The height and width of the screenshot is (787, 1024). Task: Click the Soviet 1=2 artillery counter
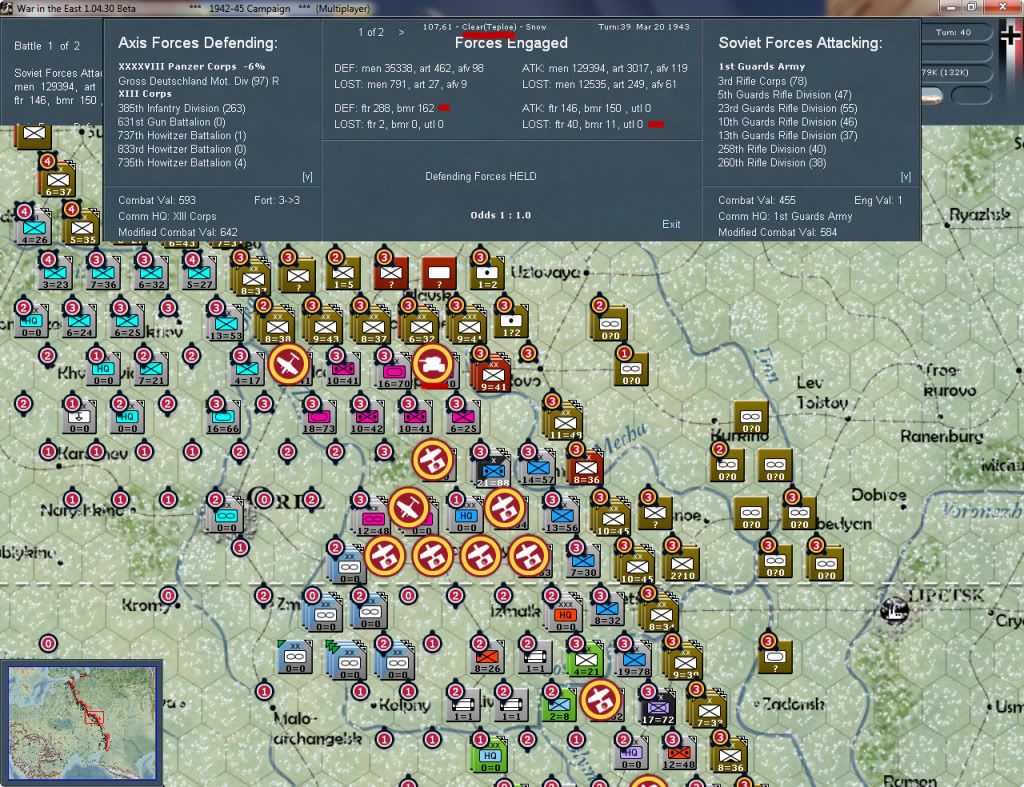click(487, 274)
